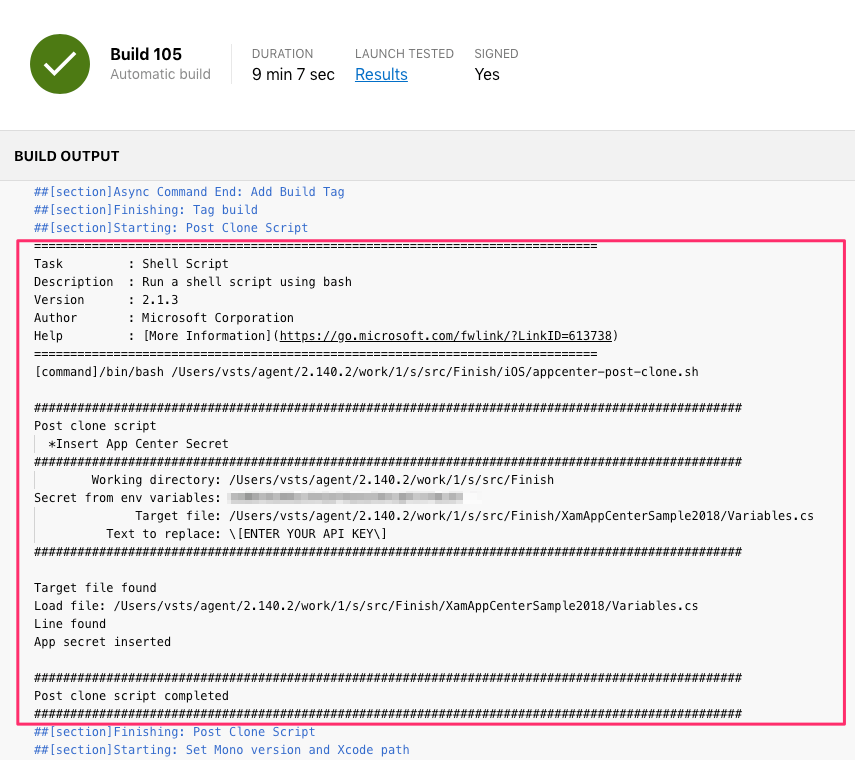Click the 'Target file:' Variables.cs line
Viewport: 855px width, 760px height.
pos(474,516)
